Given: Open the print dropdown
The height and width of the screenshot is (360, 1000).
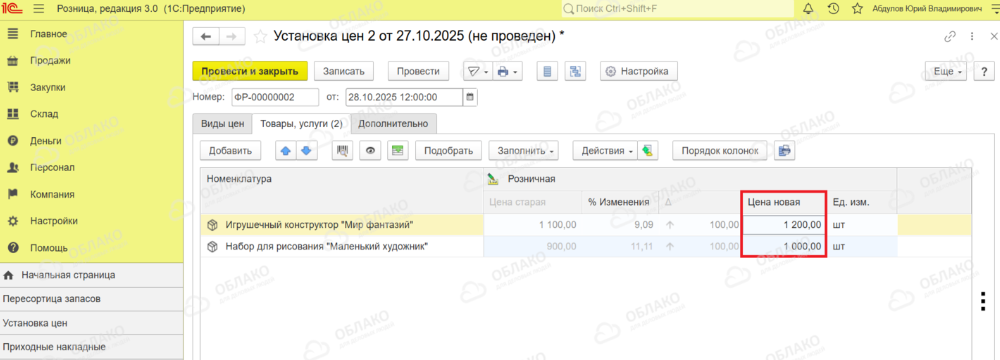Looking at the screenshot, I should pyautogui.click(x=508, y=71).
